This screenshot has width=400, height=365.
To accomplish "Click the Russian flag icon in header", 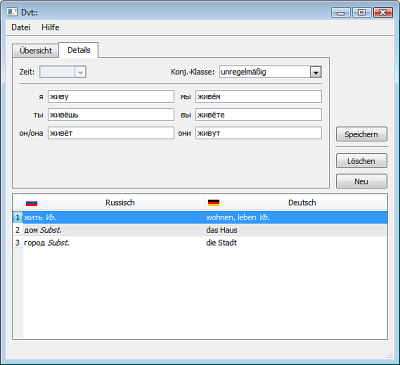I will tap(31, 203).
